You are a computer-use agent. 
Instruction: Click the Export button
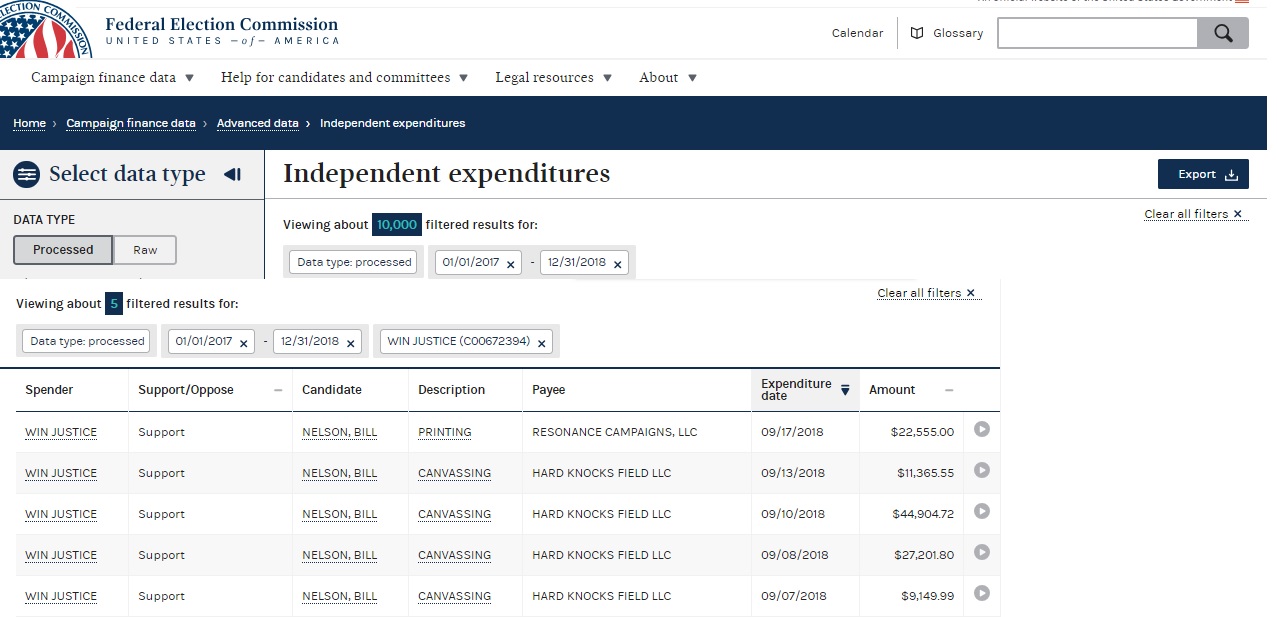click(x=1204, y=174)
